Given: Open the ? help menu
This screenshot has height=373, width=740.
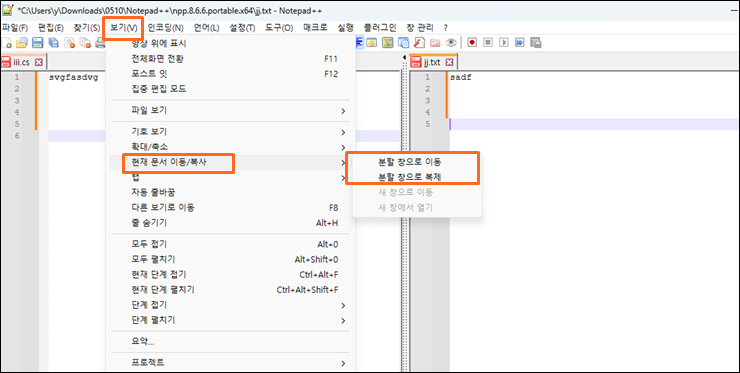Looking at the screenshot, I should point(446,27).
